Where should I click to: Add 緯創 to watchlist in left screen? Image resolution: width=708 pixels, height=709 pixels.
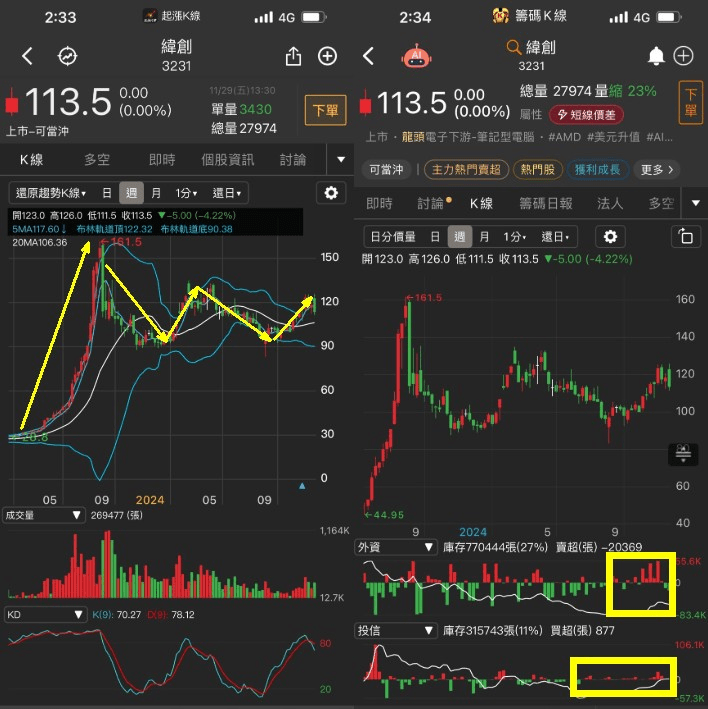(327, 57)
